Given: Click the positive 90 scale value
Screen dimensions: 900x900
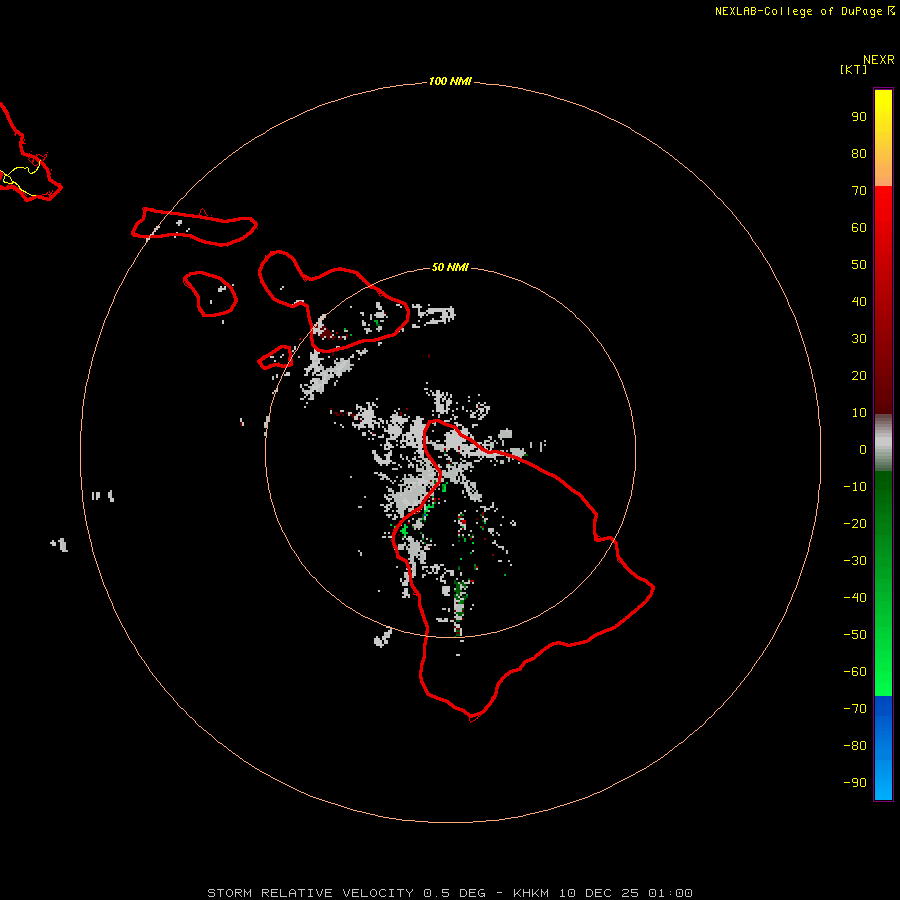Looking at the screenshot, I should pyautogui.click(x=859, y=117).
